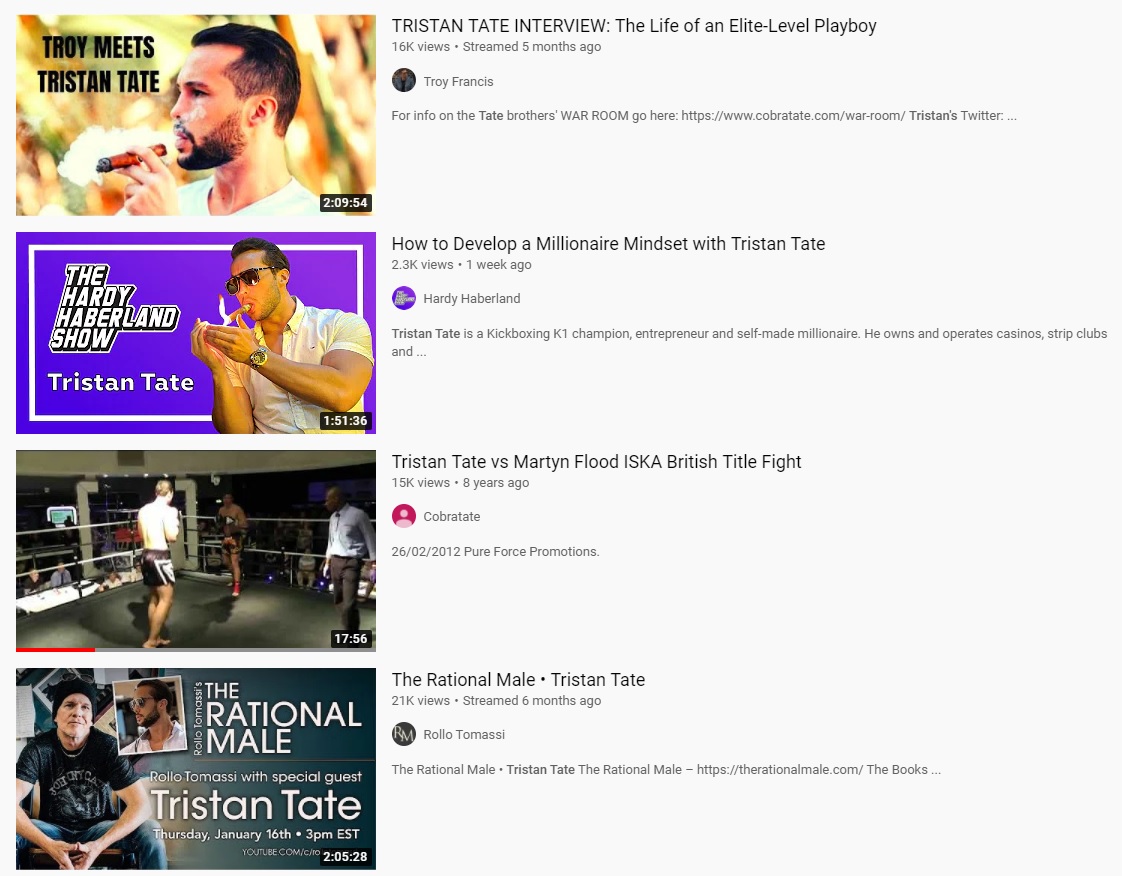
Task: Visit Rollo Tomassi channel name link
Action: pos(464,735)
